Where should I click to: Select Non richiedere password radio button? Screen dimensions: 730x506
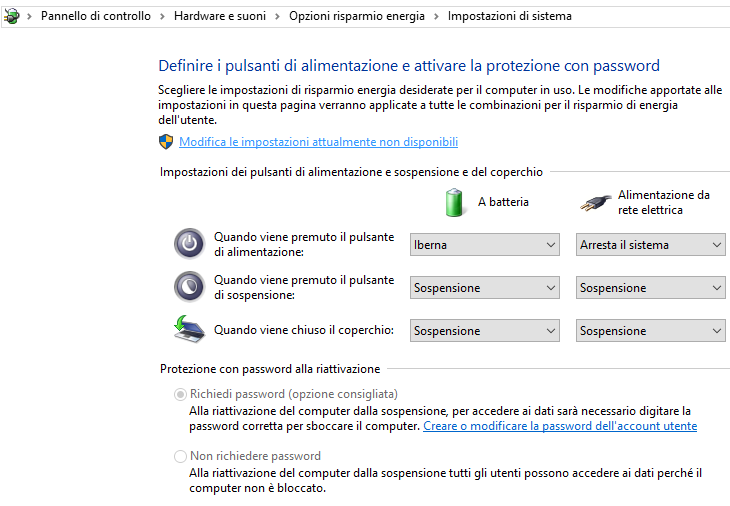pos(180,456)
